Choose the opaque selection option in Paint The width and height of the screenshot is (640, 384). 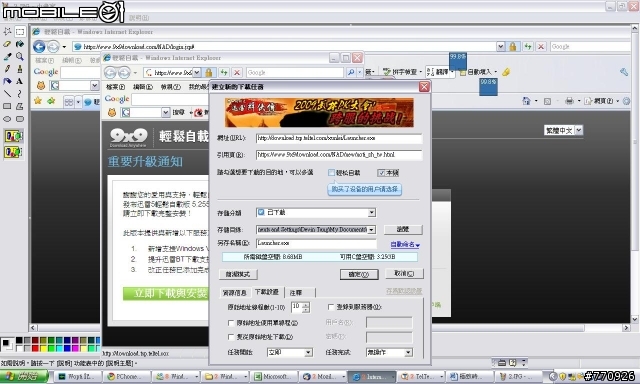point(13,136)
